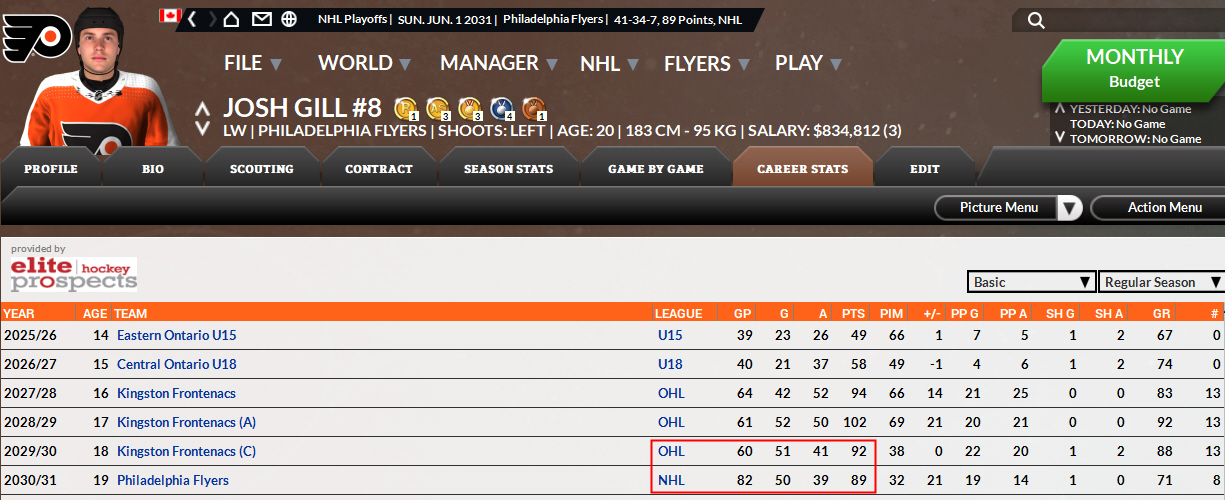Viewport: 1225px width, 500px height.
Task: Open the MANAGER menu
Action: [499, 63]
